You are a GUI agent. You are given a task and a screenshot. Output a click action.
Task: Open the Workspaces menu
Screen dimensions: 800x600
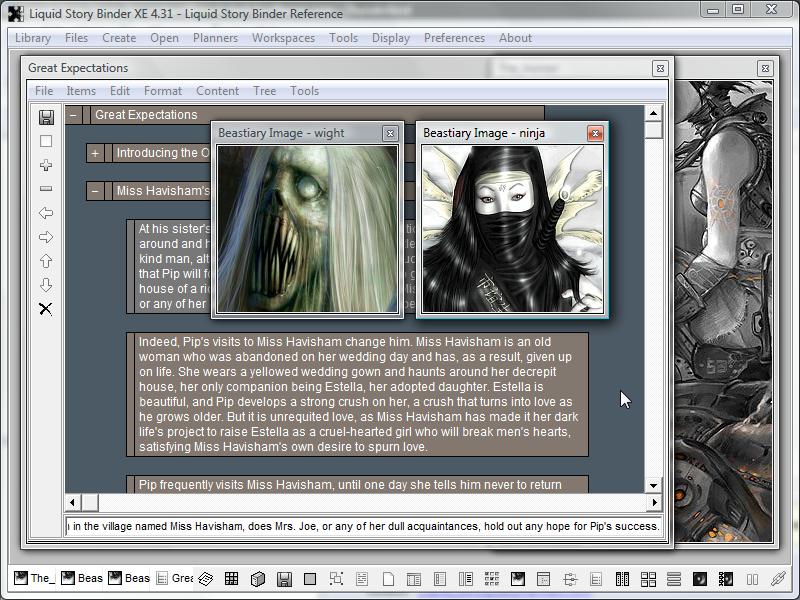coord(283,38)
